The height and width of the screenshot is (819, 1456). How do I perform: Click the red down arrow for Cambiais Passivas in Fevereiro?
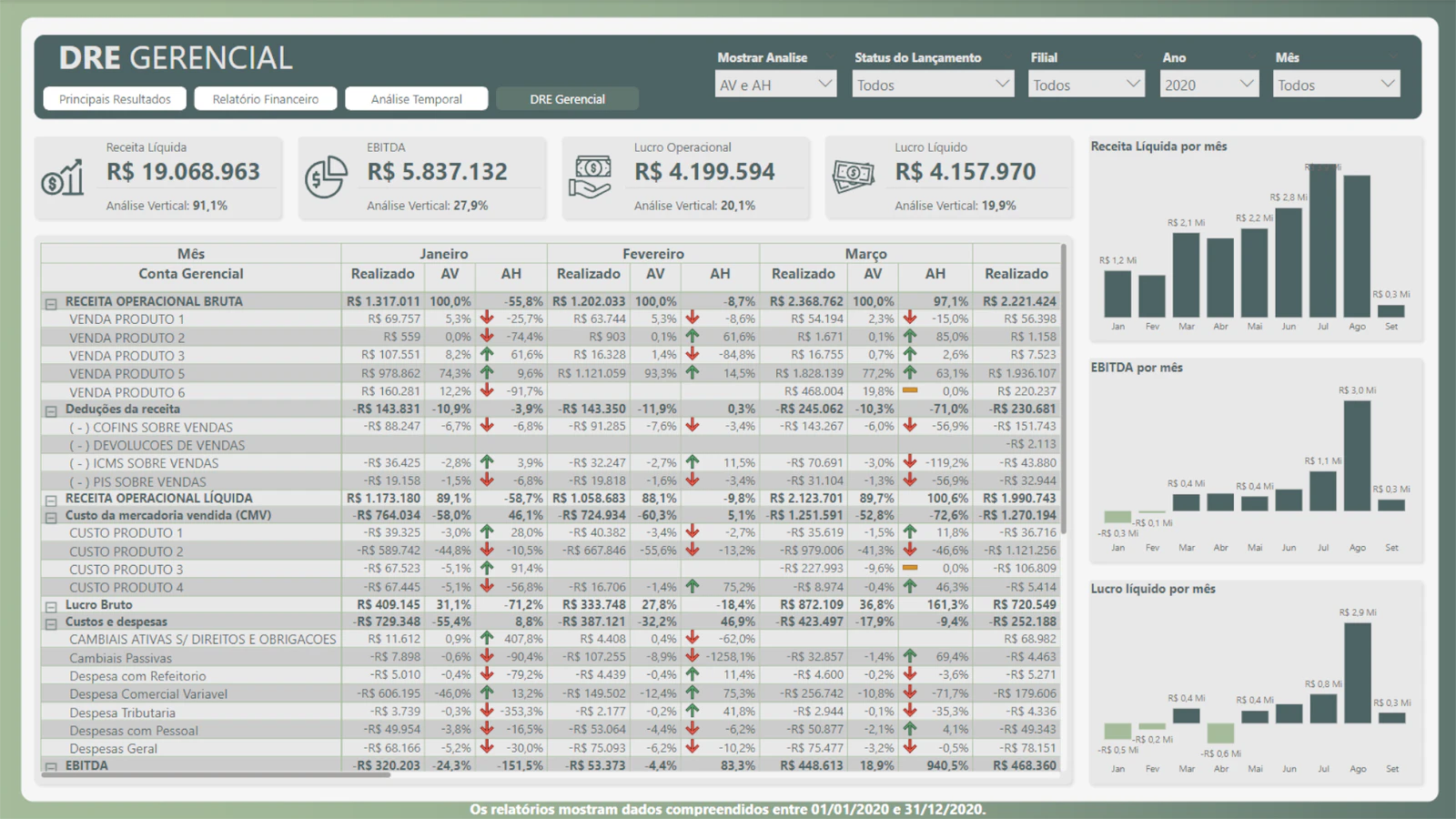[x=693, y=656]
